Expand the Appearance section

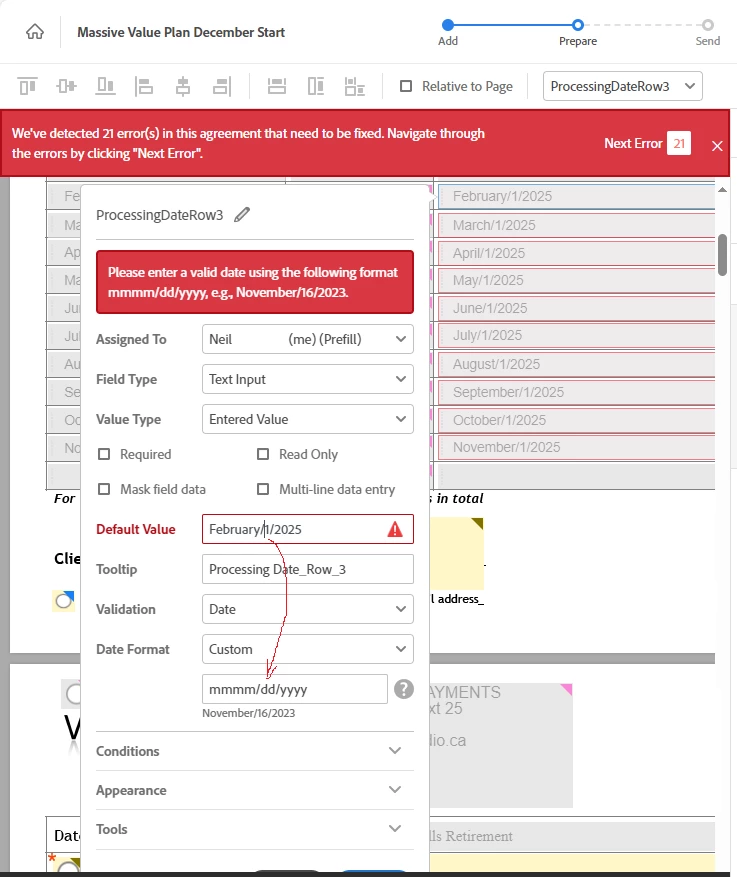click(x=254, y=790)
